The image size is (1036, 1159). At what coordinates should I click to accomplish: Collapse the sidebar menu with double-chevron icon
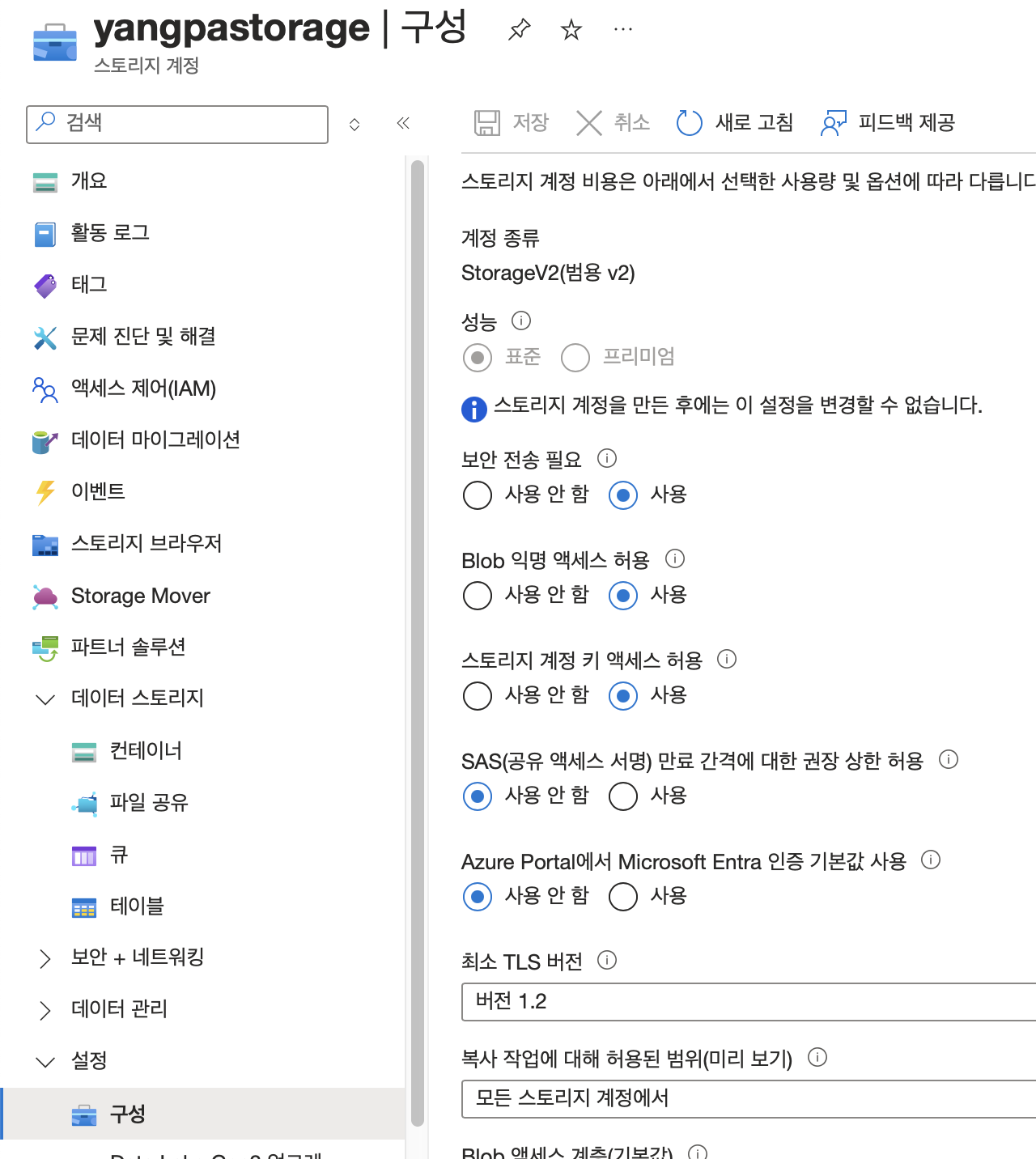click(403, 123)
